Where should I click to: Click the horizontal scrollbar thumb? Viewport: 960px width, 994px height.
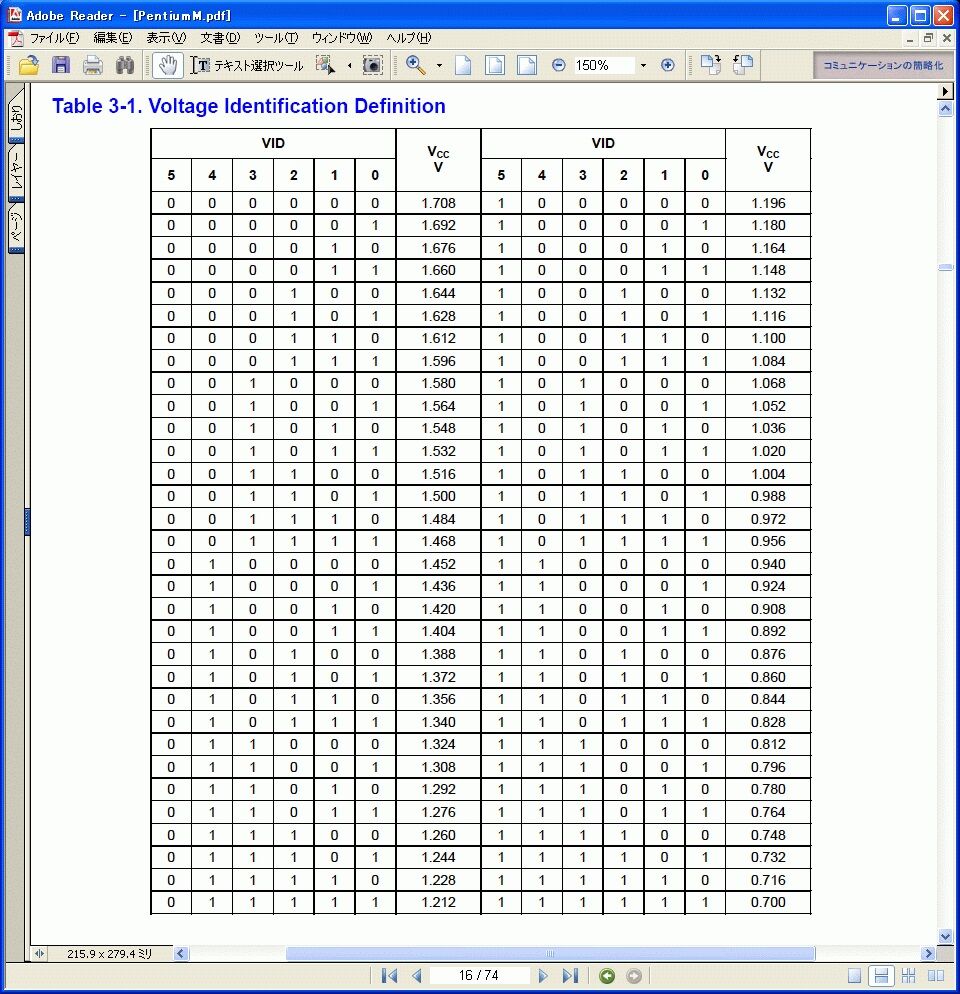point(550,953)
